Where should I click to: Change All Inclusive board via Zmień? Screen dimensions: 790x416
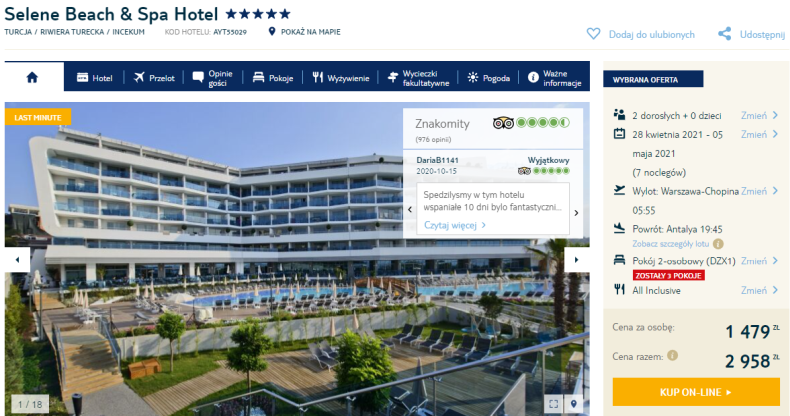point(759,290)
